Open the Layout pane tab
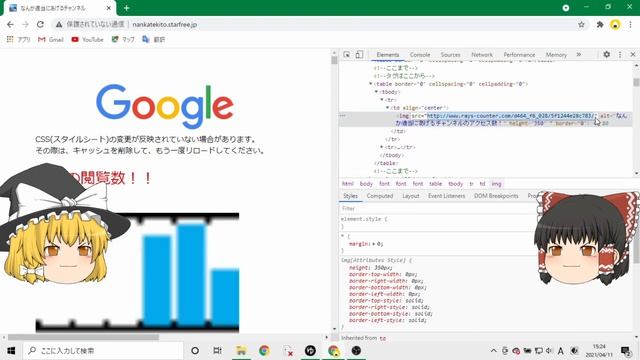This screenshot has width=640, height=360. 410,196
